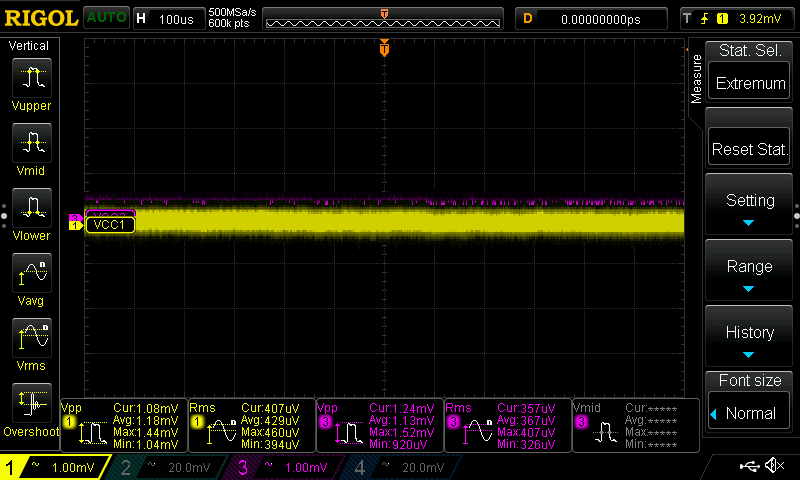Open the delay 0.00000000ps field

[591, 19]
